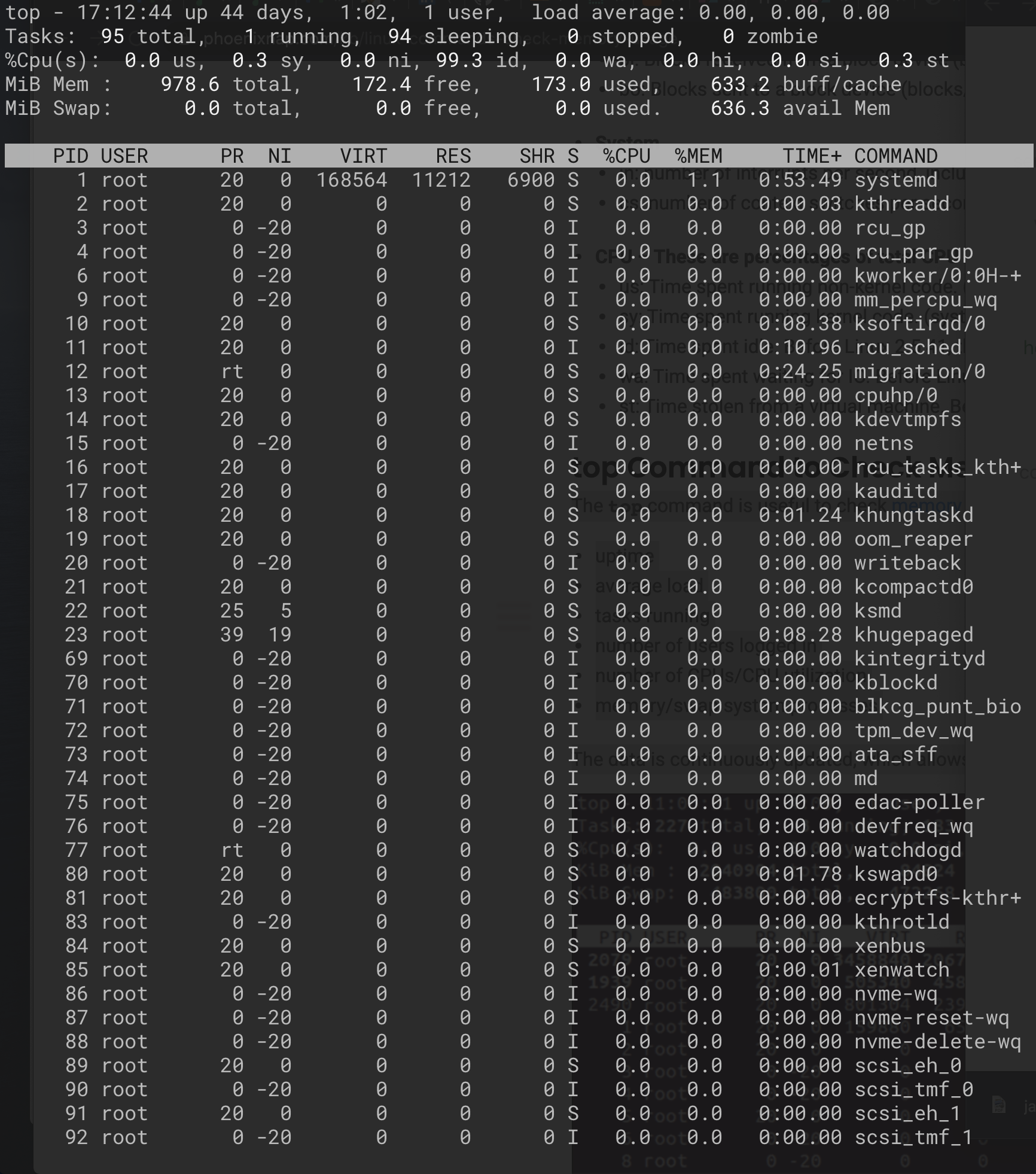Click the xenwatch process entry
This screenshot has width=1036, height=1174.
(x=479, y=969)
